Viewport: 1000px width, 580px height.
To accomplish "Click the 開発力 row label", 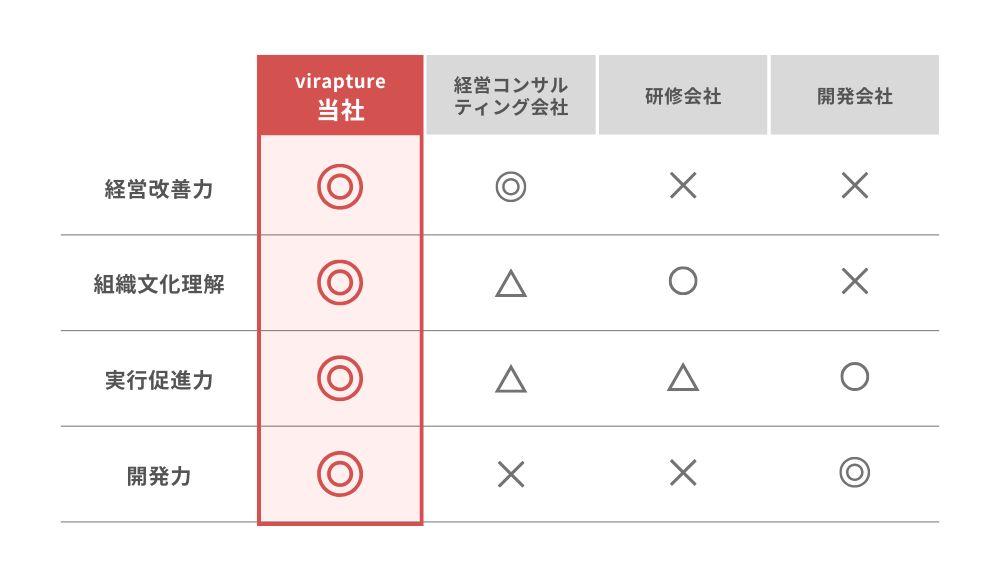I will coord(159,476).
